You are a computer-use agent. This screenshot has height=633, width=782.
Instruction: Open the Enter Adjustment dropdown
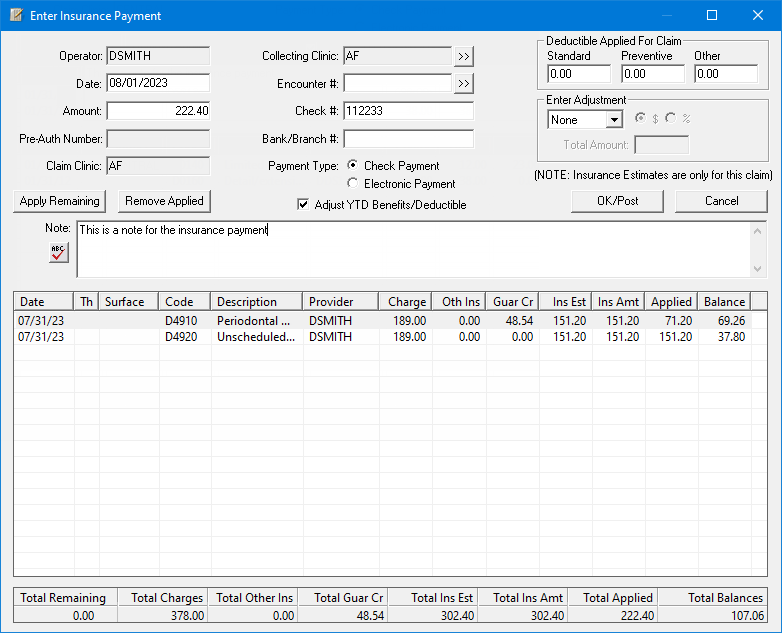614,120
